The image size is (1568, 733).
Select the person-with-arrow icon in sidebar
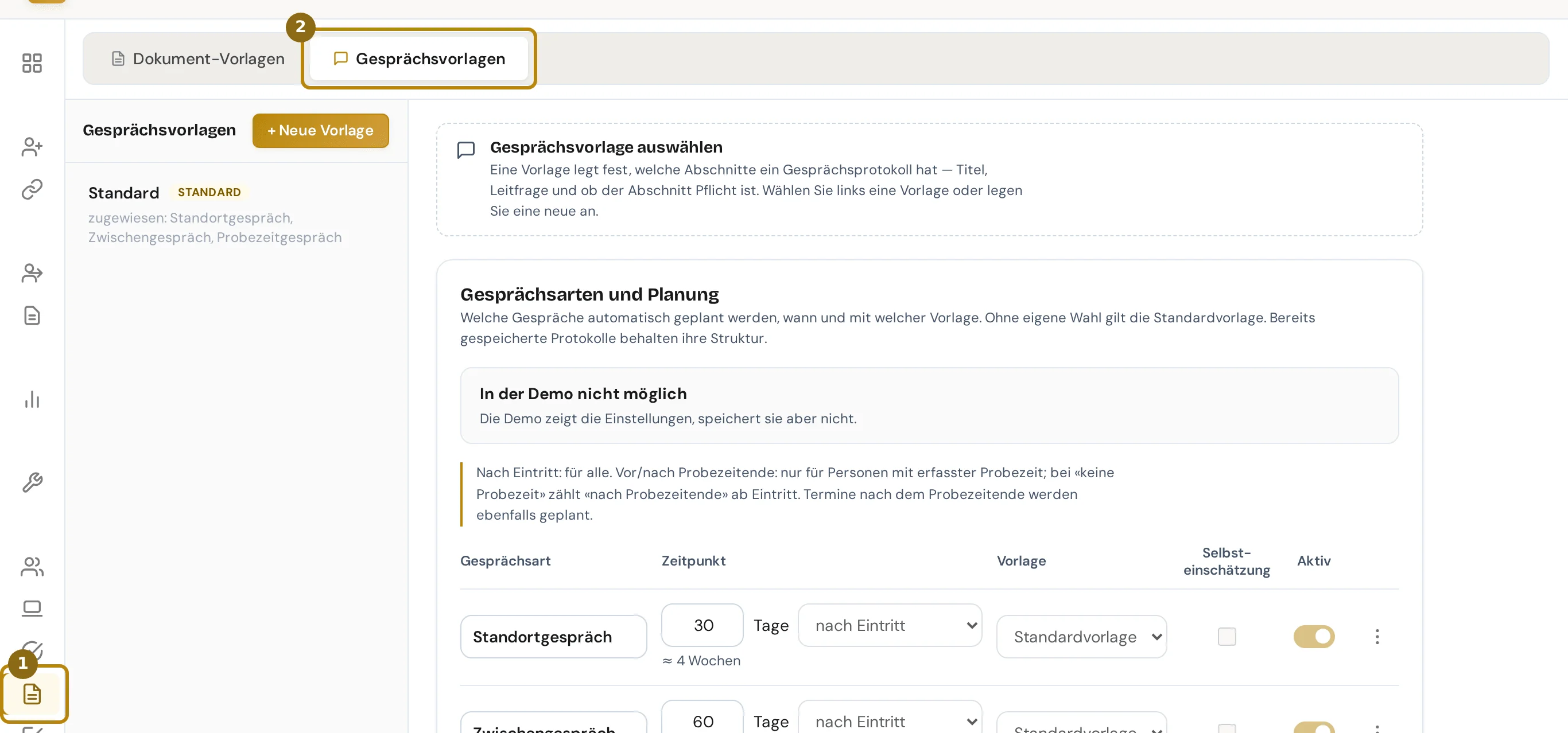(32, 273)
